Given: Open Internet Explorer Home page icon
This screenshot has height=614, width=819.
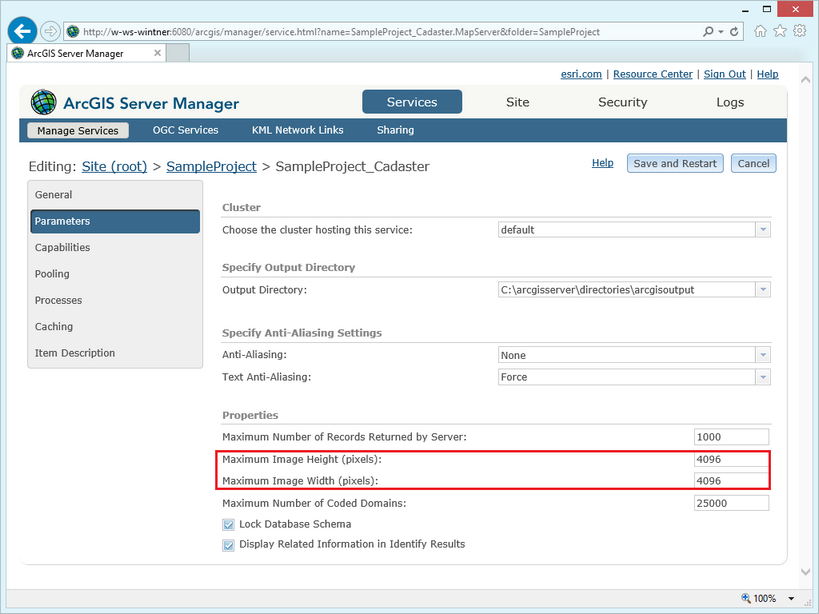Looking at the screenshot, I should [x=759, y=31].
